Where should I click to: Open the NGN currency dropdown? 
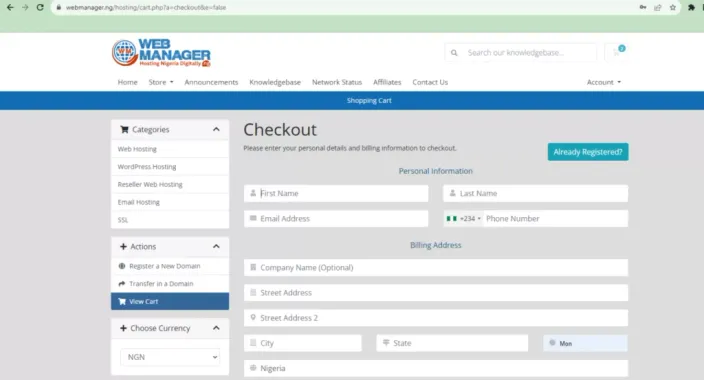(x=170, y=357)
